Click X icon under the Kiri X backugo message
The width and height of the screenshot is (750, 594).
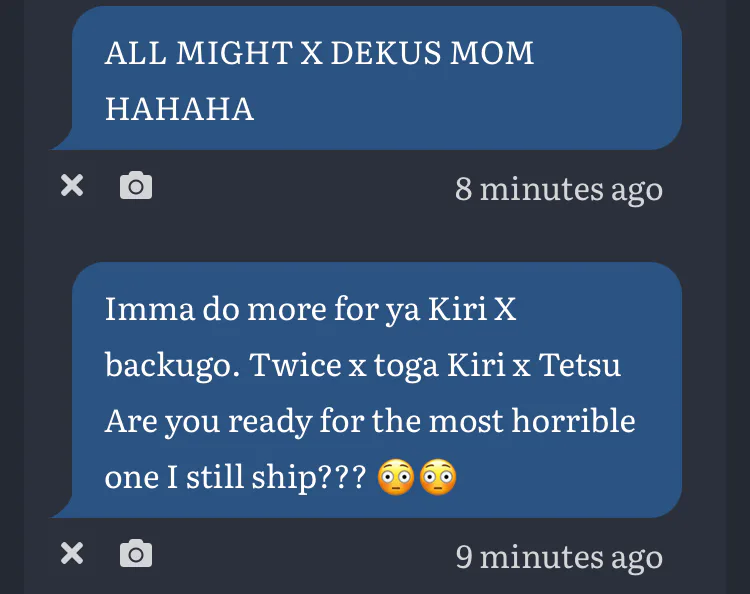(x=72, y=553)
